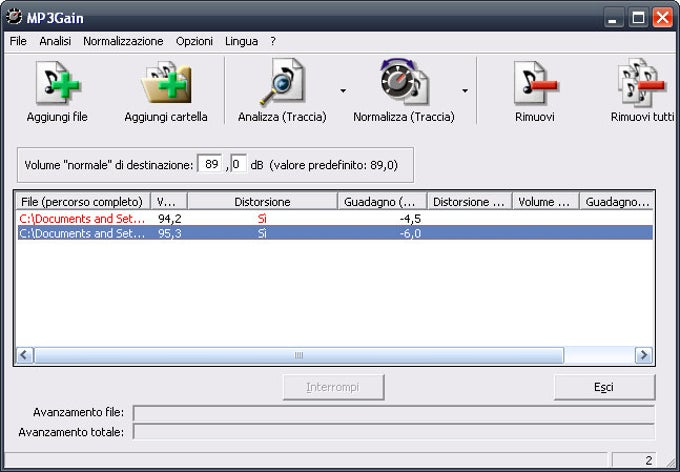Click the list's horizontal scrollbar left arrow
680x472 pixels.
pyautogui.click(x=25, y=355)
